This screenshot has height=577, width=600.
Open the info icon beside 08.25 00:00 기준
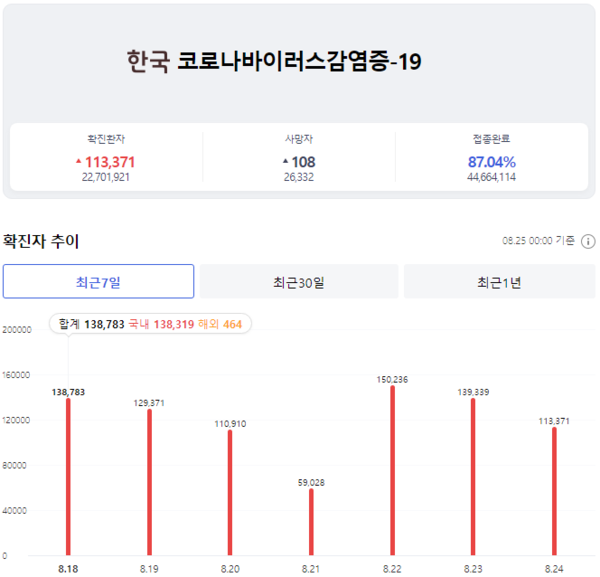[588, 241]
